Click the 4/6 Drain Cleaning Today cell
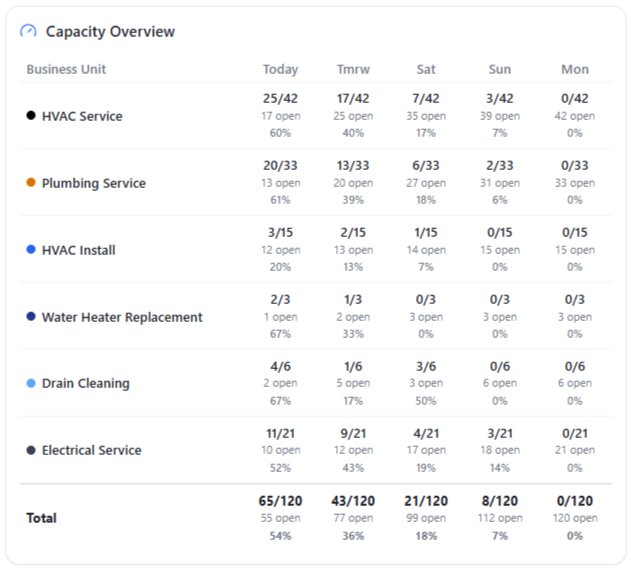The image size is (631, 569). pos(280,383)
